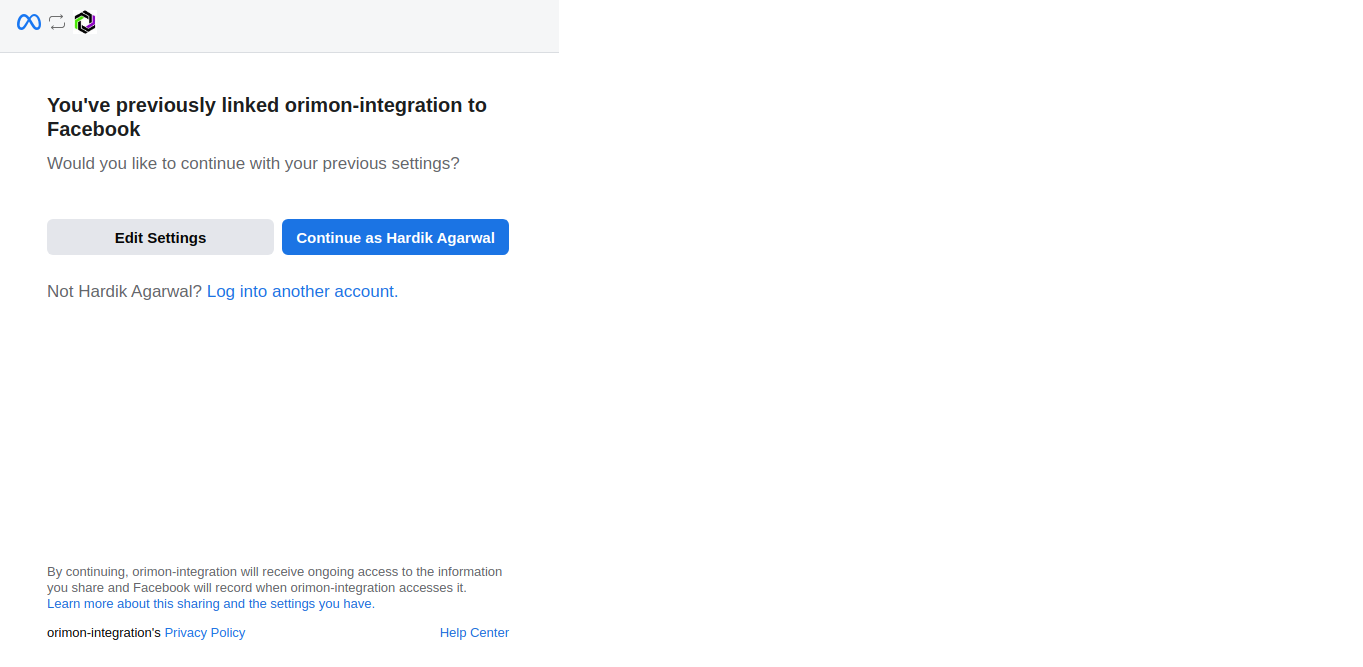Click the two-way transfer arrows icon
The image size is (1363, 667).
(x=57, y=22)
